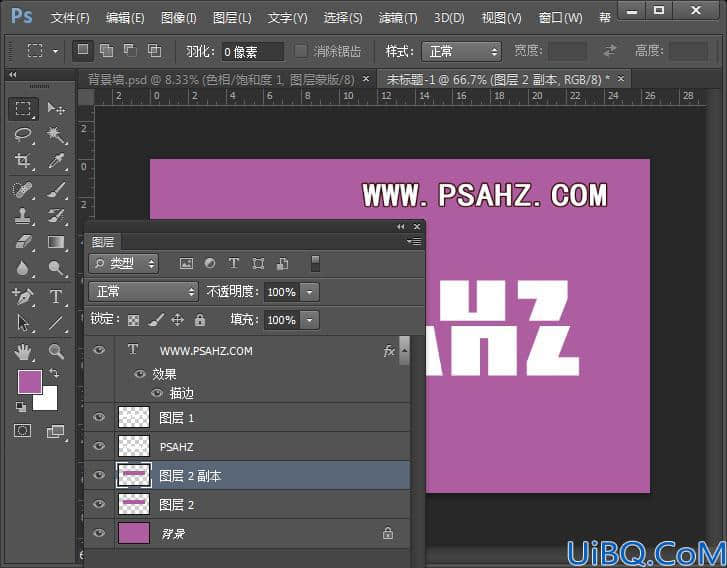This screenshot has height=568, width=727.
Task: Open the 图像(I) menu
Action: coord(179,18)
